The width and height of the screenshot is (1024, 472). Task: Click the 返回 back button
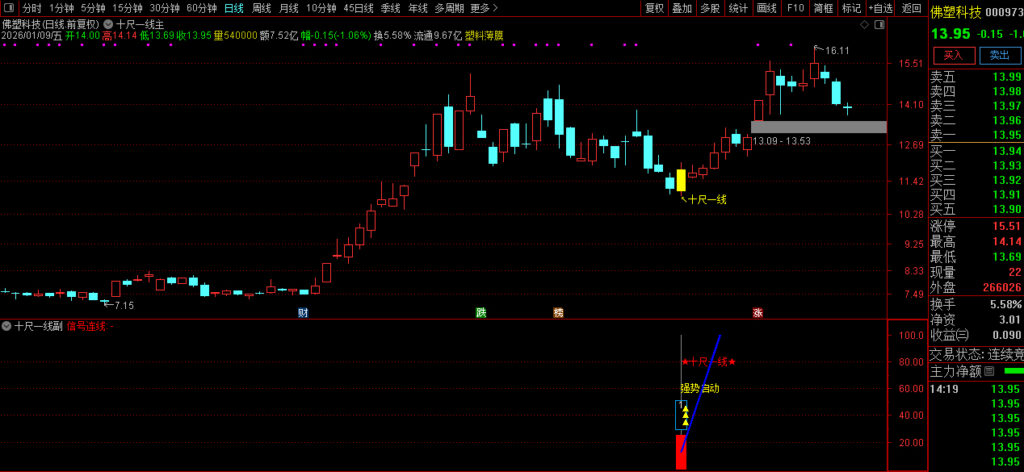pyautogui.click(x=911, y=8)
